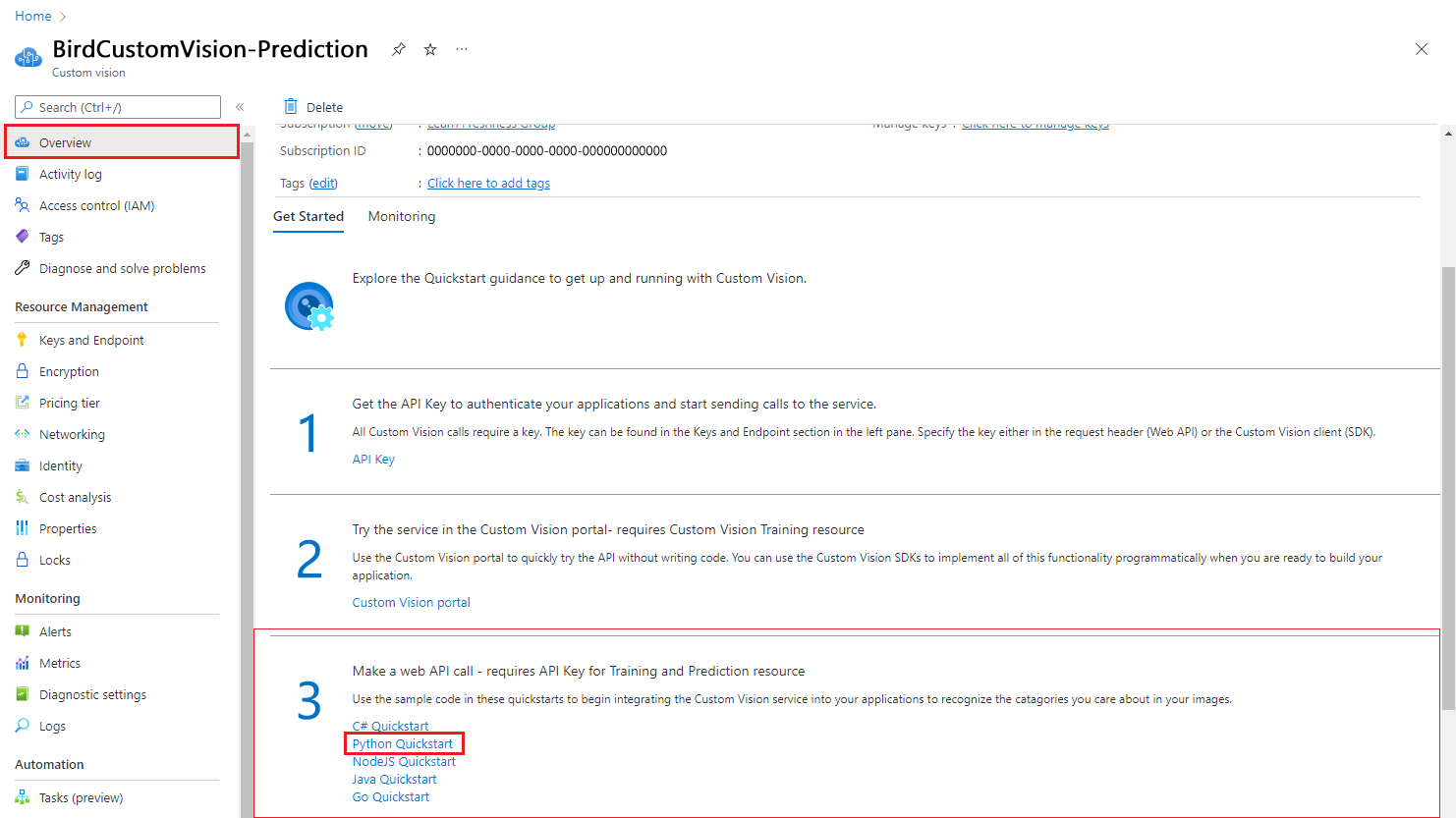
Task: Click the Pricing tier icon
Action: coord(23,403)
